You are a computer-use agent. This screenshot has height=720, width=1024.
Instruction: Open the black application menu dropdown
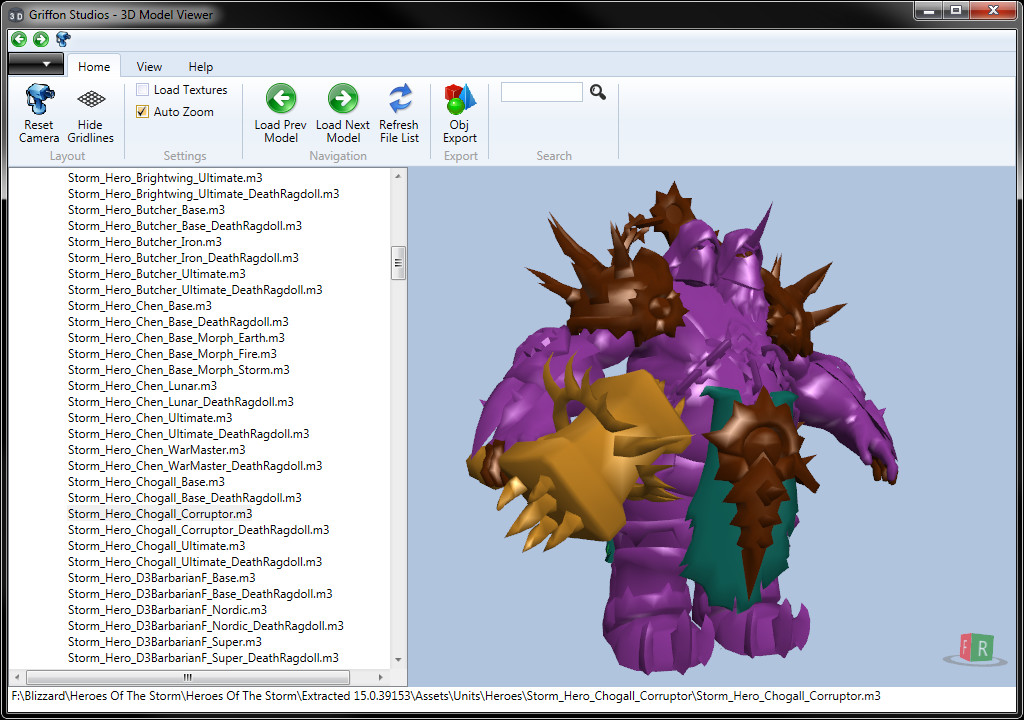click(36, 64)
